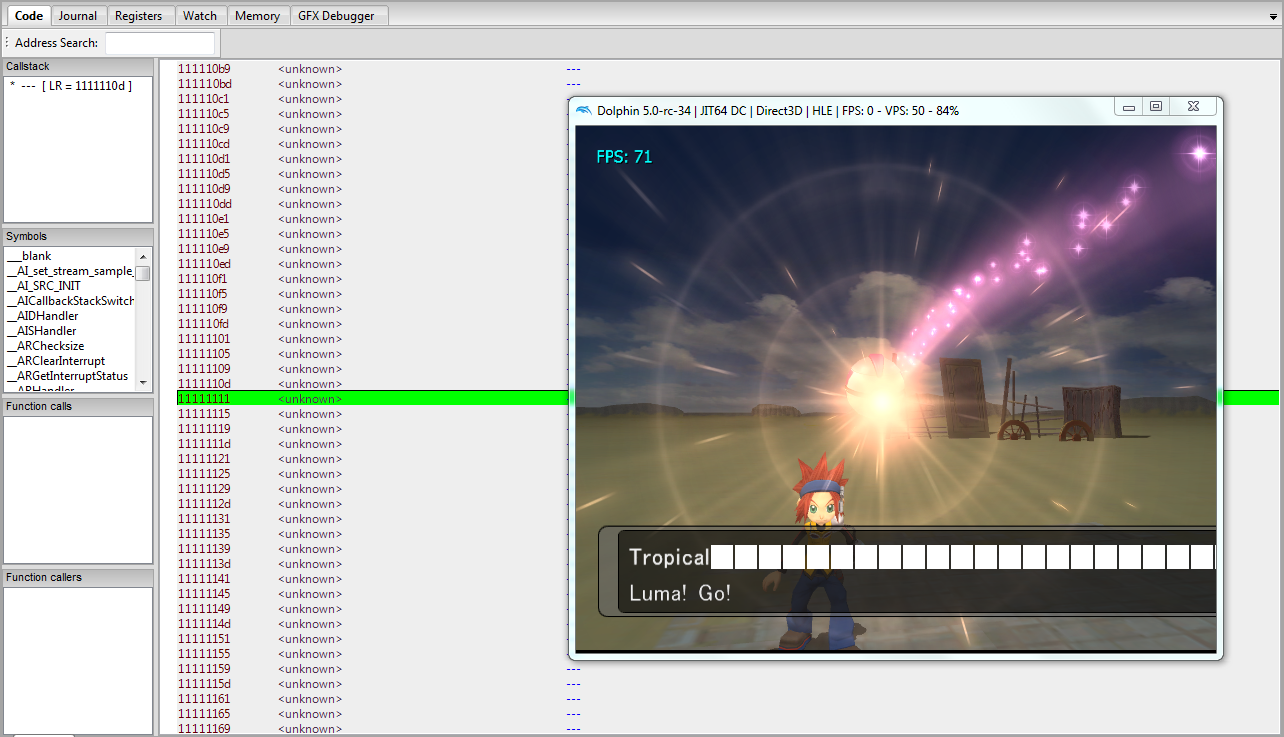The height and width of the screenshot is (737, 1284).
Task: Minimize the Dolphin game window
Action: (x=1129, y=106)
